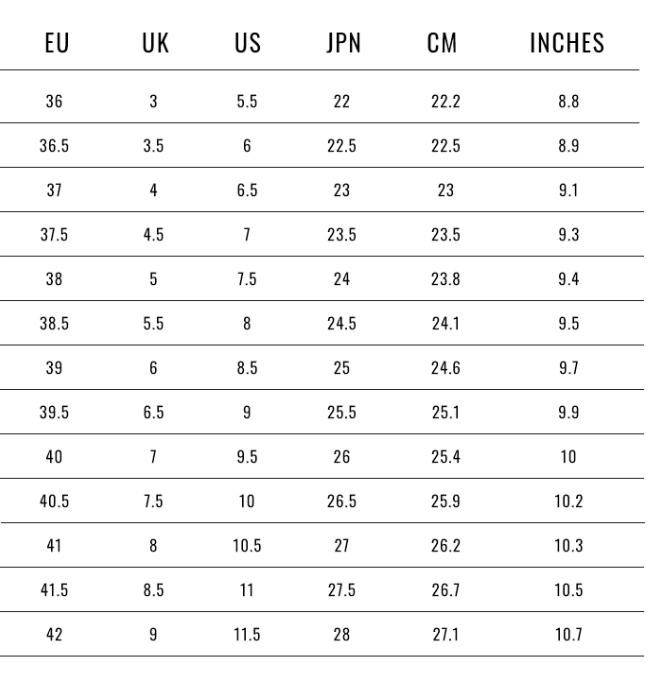Select UK size 7 cell
Screen dimensions: 648x682
(x=153, y=457)
